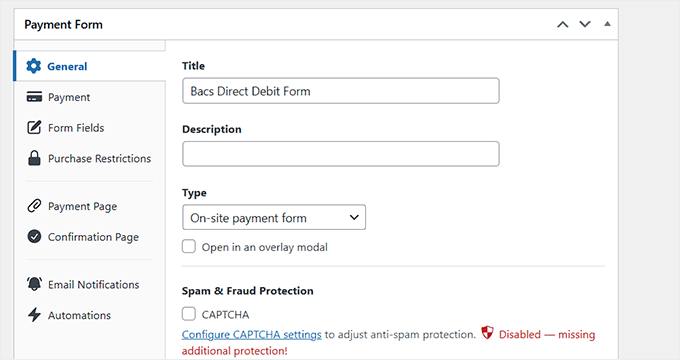Open the Purchase Restrictions tab
The height and width of the screenshot is (360, 680).
(x=90, y=158)
